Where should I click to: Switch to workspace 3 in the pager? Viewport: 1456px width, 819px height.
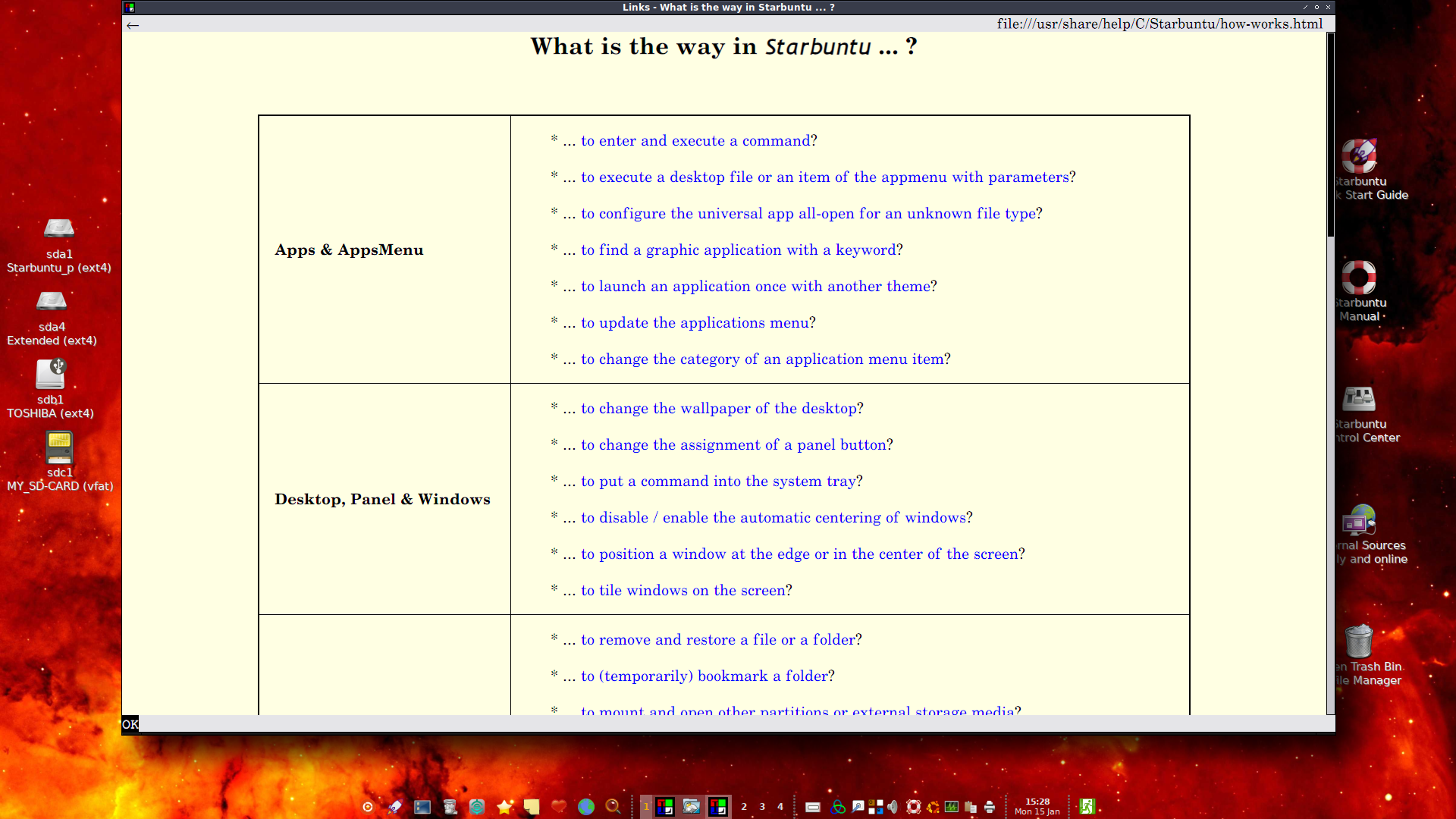click(x=762, y=807)
